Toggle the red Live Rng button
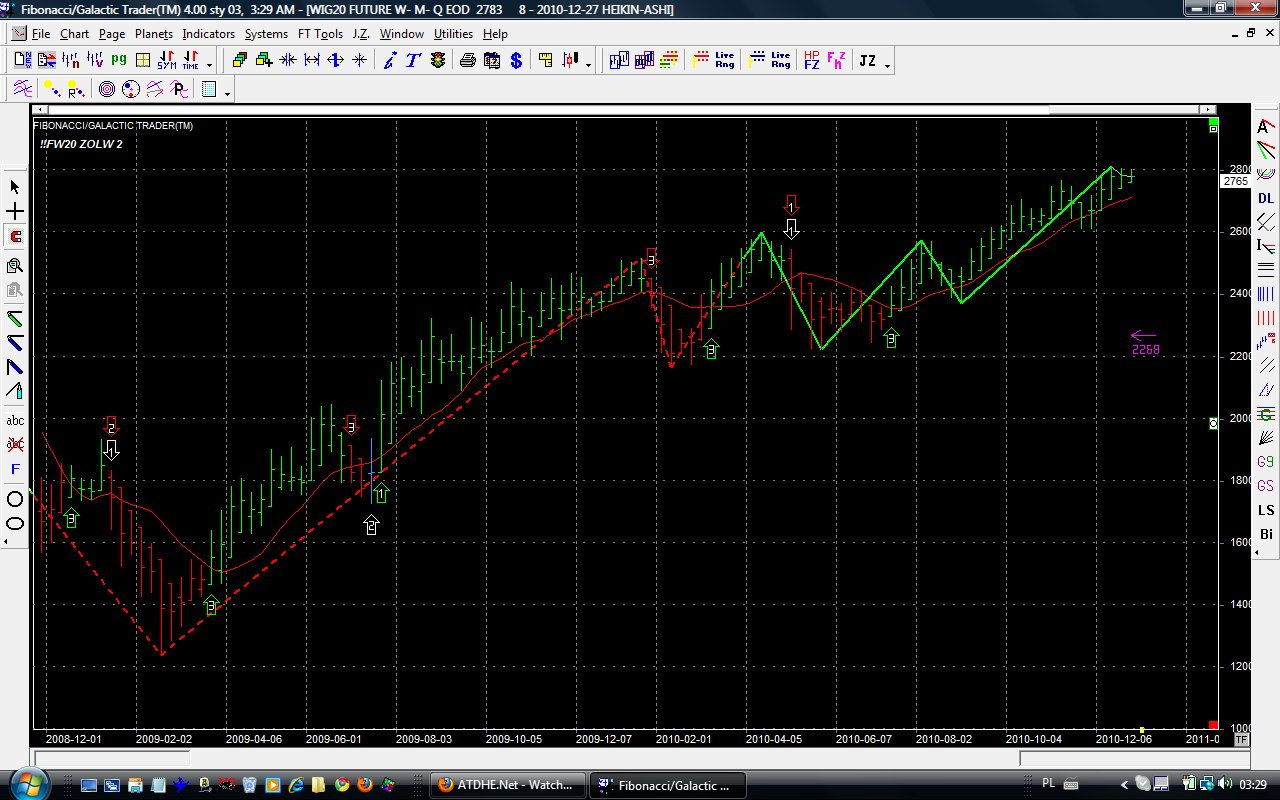This screenshot has height=800, width=1280. click(x=724, y=61)
